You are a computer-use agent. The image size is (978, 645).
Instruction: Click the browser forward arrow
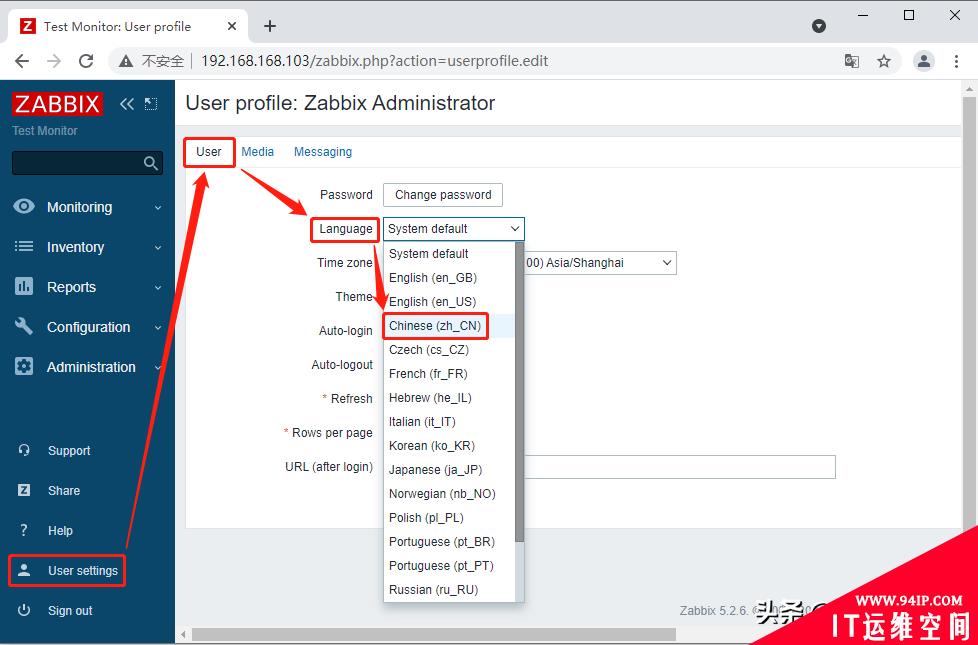(x=54, y=61)
